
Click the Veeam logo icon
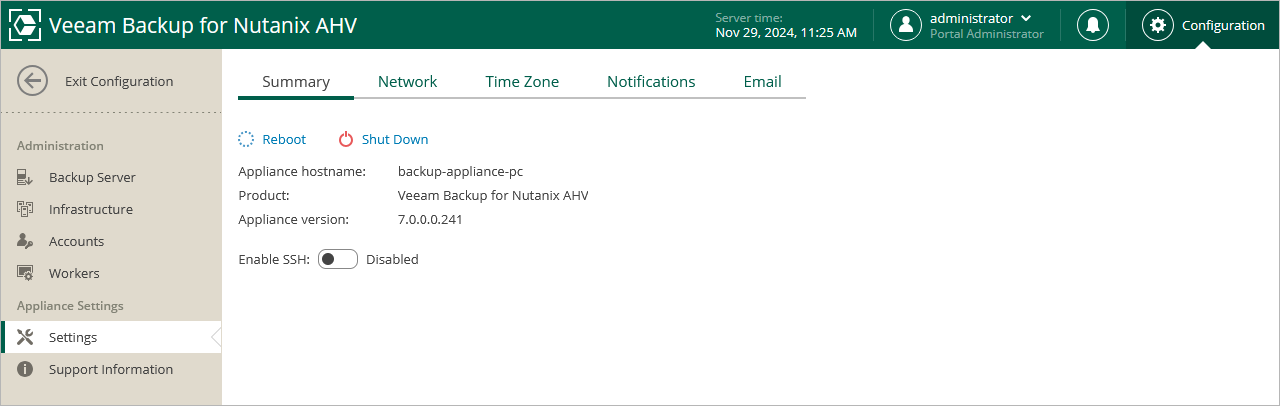[x=24, y=25]
